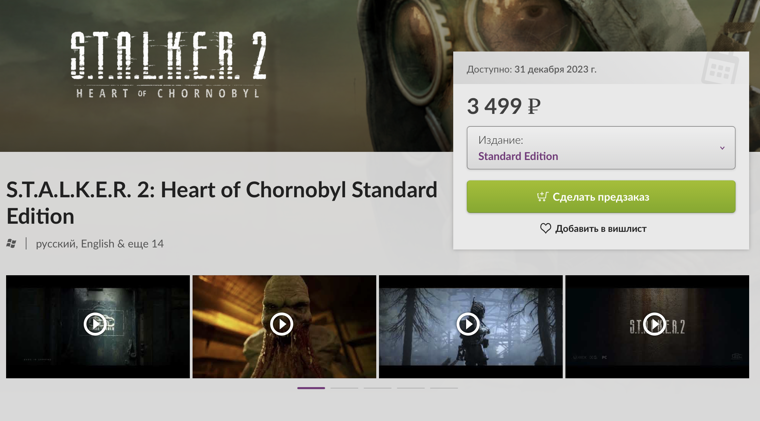Click the Windows platform icon below the title

(x=12, y=244)
